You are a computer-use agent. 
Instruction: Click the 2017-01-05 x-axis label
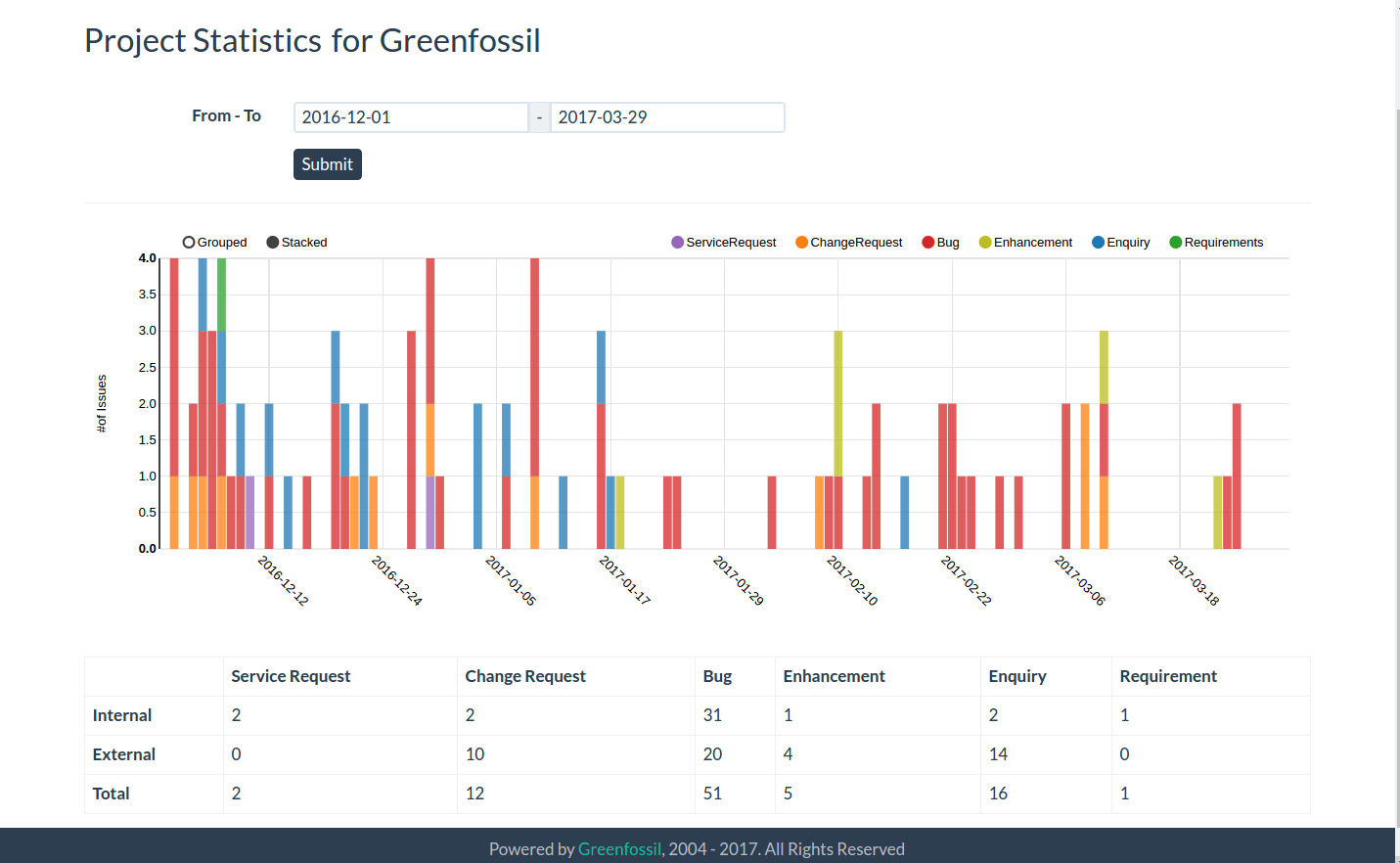[x=512, y=580]
